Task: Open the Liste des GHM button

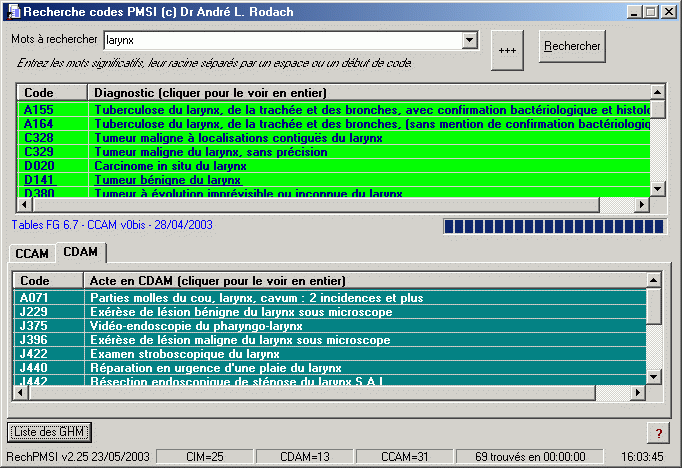Action: click(x=50, y=432)
